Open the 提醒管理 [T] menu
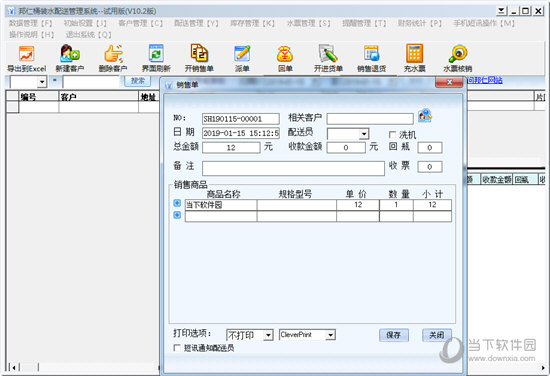The height and width of the screenshot is (376, 550). pyautogui.click(x=364, y=24)
